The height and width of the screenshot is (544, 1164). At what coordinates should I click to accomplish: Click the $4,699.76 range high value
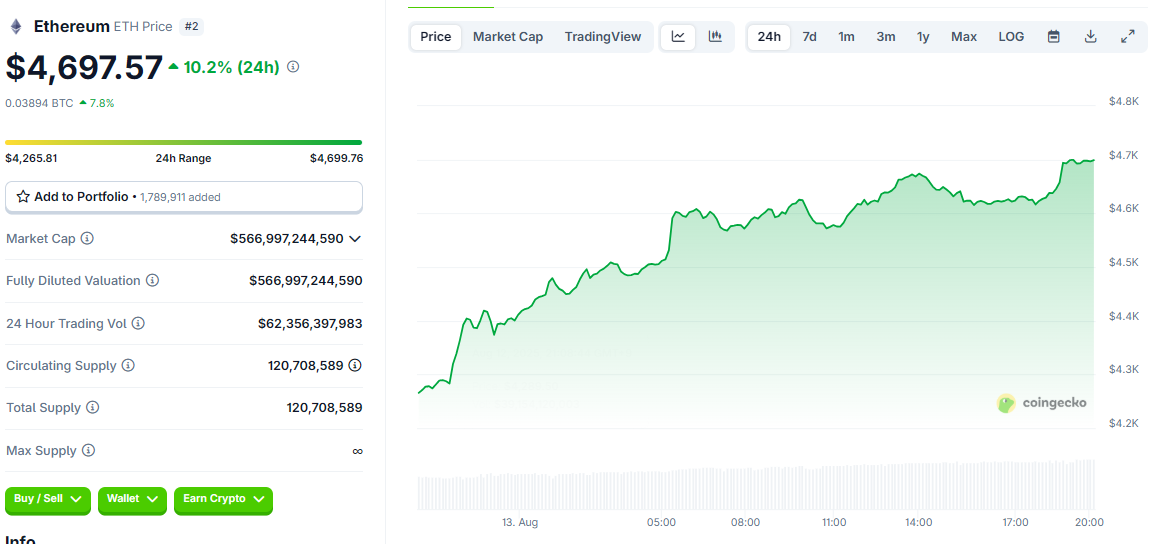click(x=336, y=158)
